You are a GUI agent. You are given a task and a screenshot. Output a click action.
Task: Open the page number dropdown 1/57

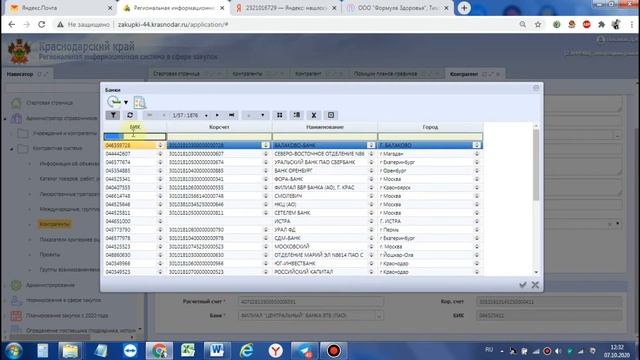coord(206,116)
